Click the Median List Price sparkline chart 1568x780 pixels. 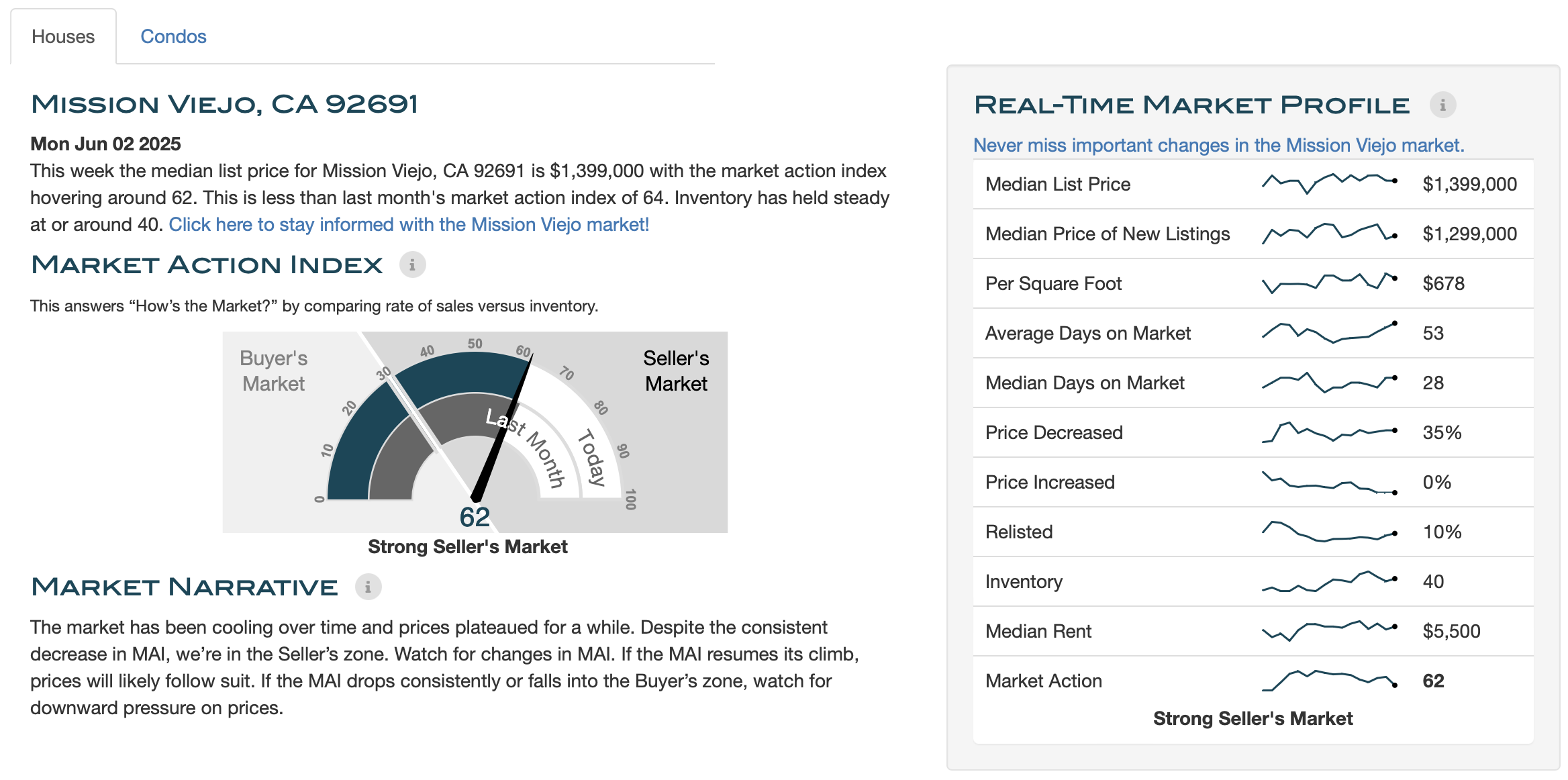1329,184
